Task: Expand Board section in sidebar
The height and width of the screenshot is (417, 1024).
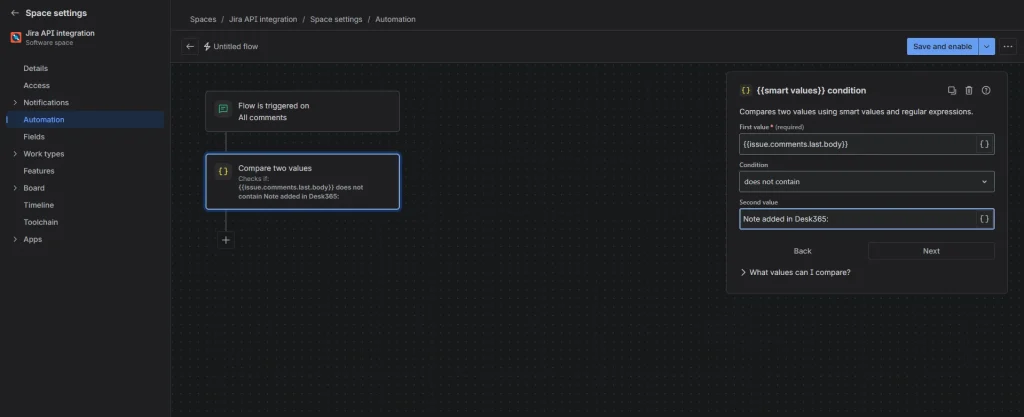Action: 15,188
